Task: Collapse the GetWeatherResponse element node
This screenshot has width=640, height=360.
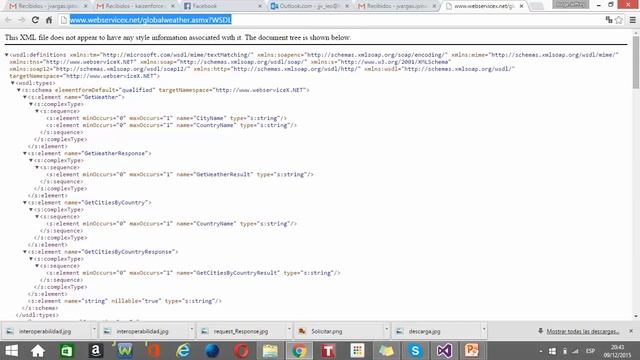Action: tap(25, 153)
